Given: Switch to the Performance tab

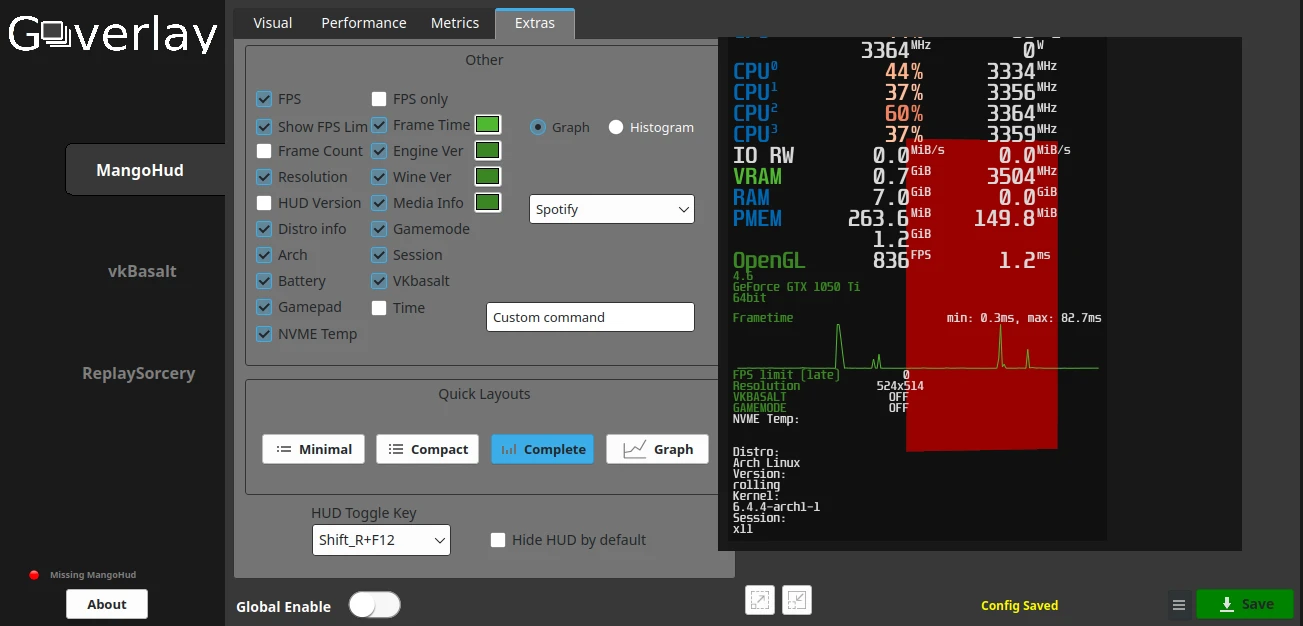Looking at the screenshot, I should (363, 23).
